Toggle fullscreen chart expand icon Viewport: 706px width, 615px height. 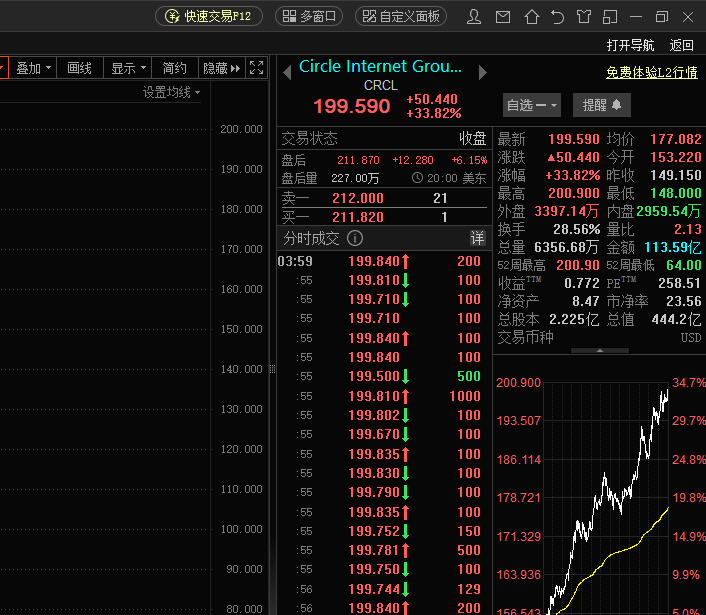pos(257,68)
